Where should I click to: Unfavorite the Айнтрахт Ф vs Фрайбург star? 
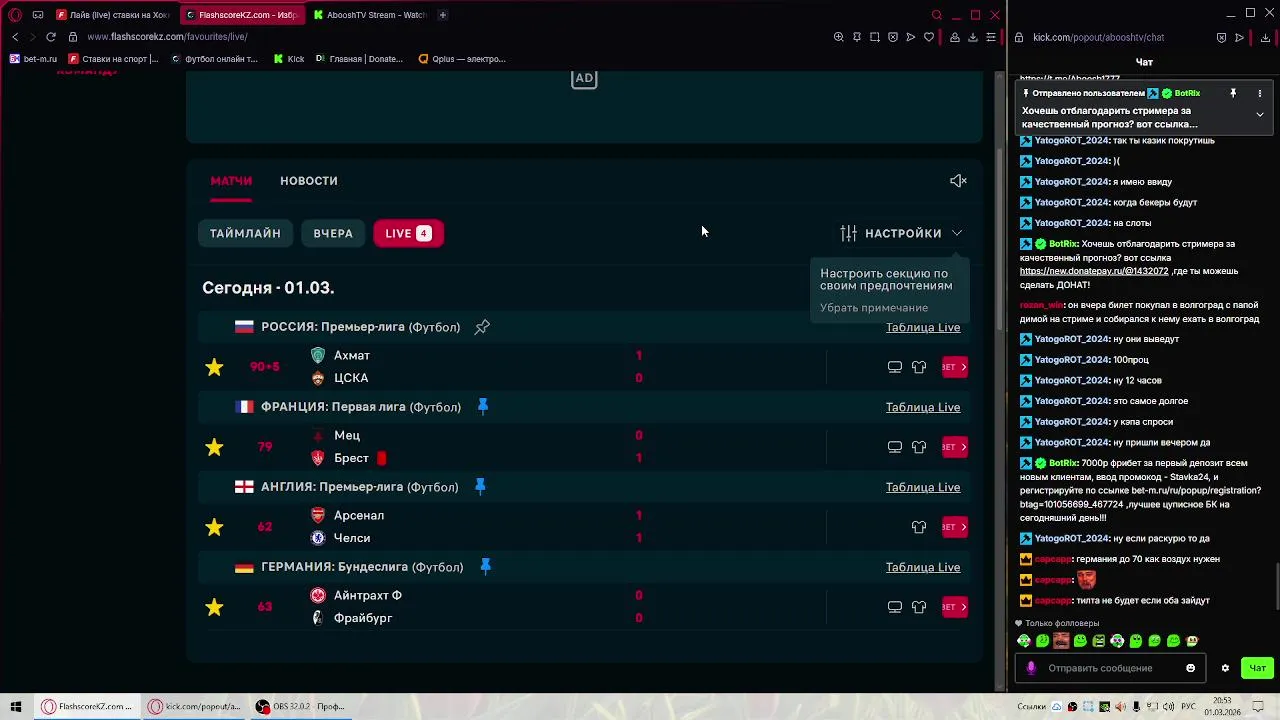pos(214,607)
